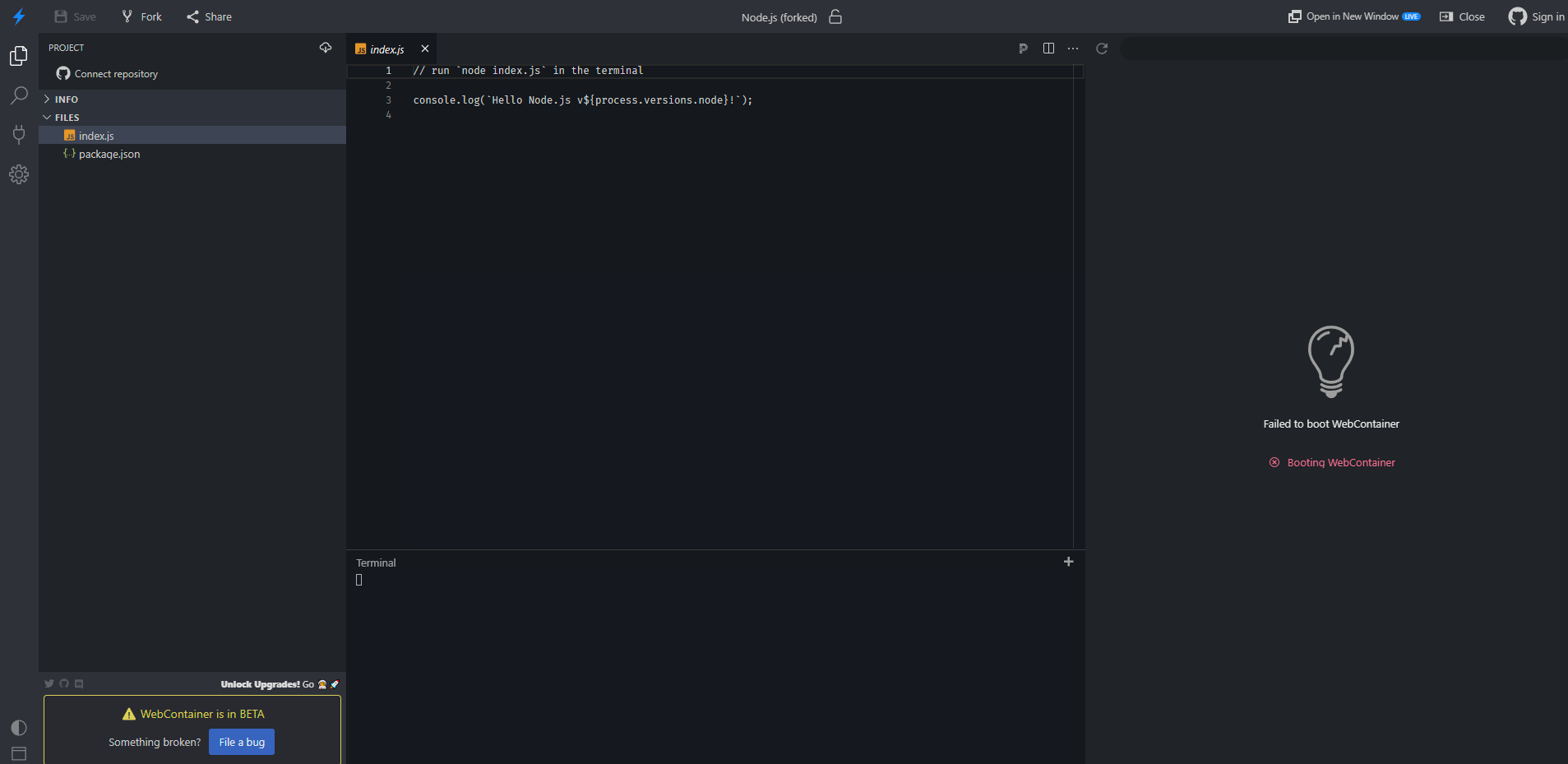The height and width of the screenshot is (764, 1568).
Task: Format the code with Prettier
Action: 1023,48
